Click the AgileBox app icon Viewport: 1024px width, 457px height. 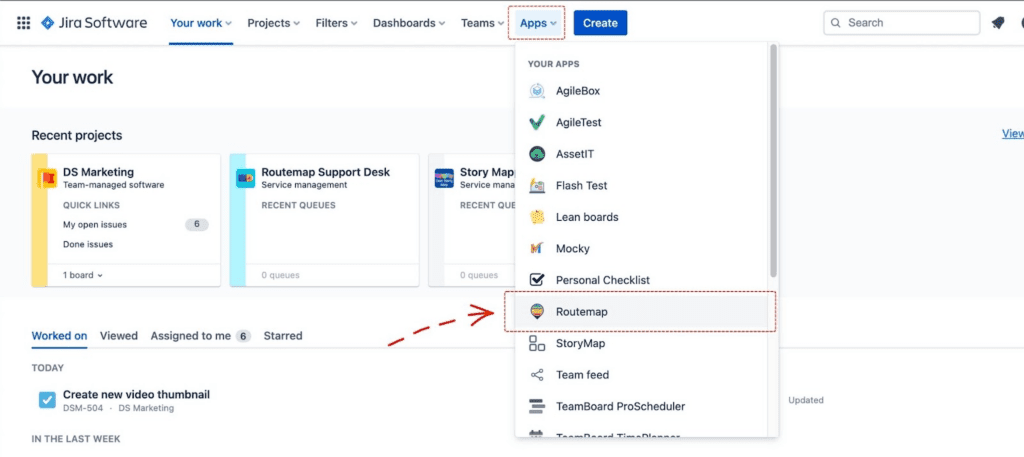(537, 91)
